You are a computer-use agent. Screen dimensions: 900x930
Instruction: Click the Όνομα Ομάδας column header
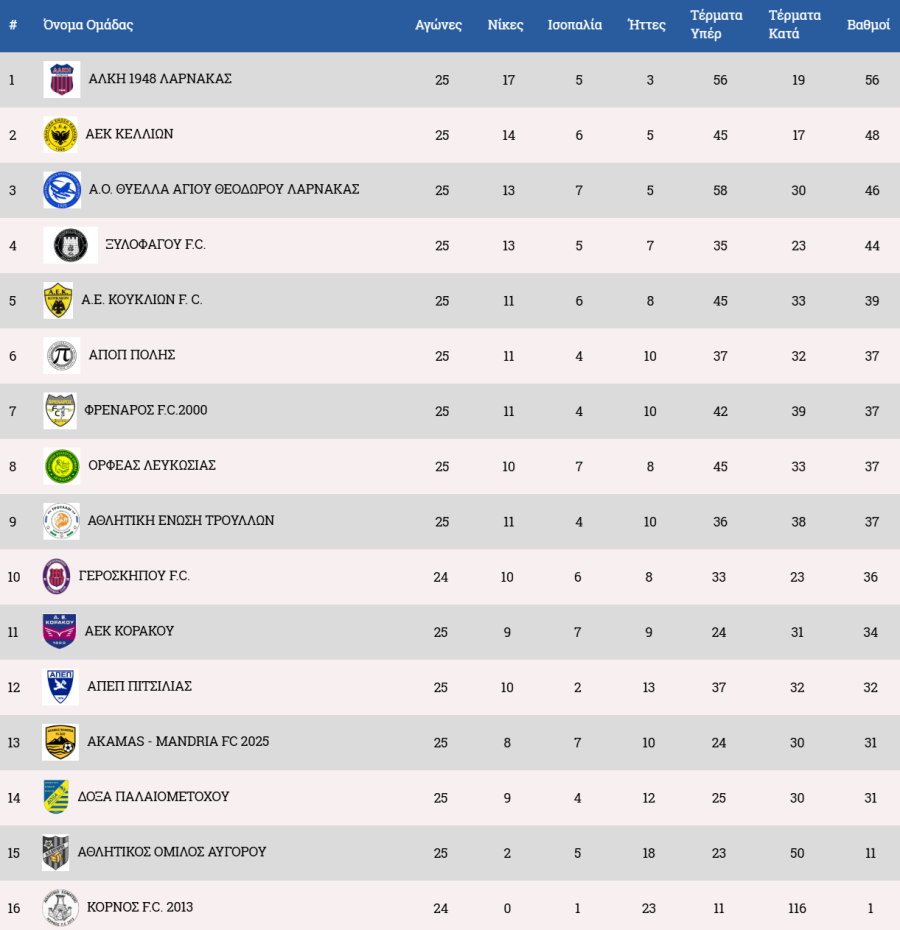88,25
